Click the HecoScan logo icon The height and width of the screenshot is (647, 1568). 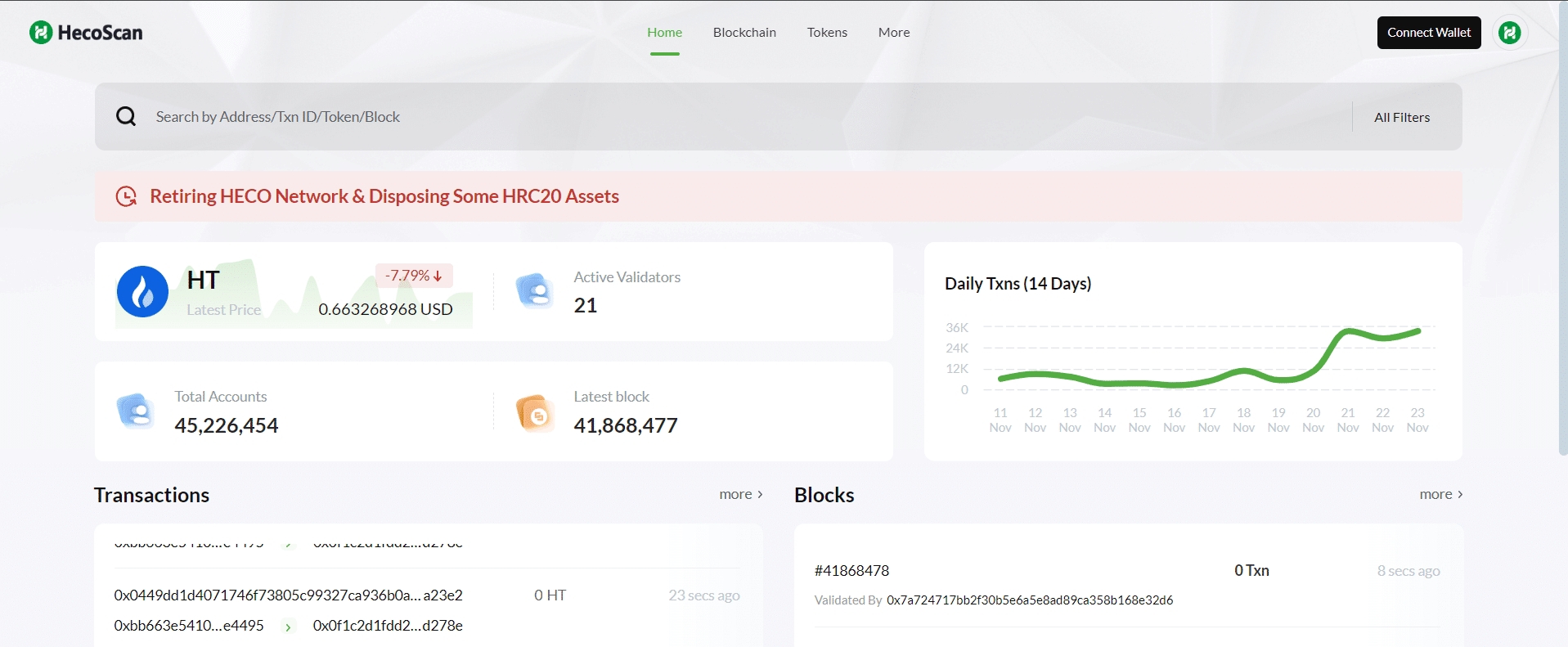click(x=41, y=33)
